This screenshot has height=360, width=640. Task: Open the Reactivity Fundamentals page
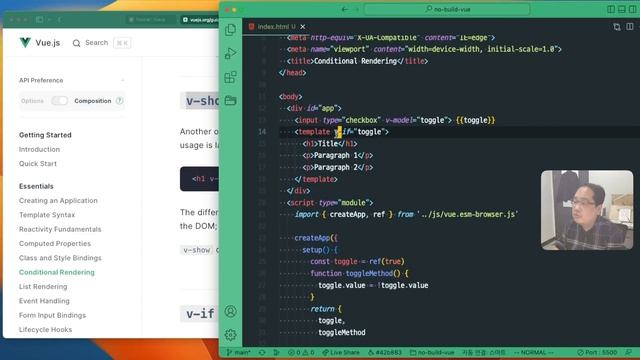click(60, 229)
